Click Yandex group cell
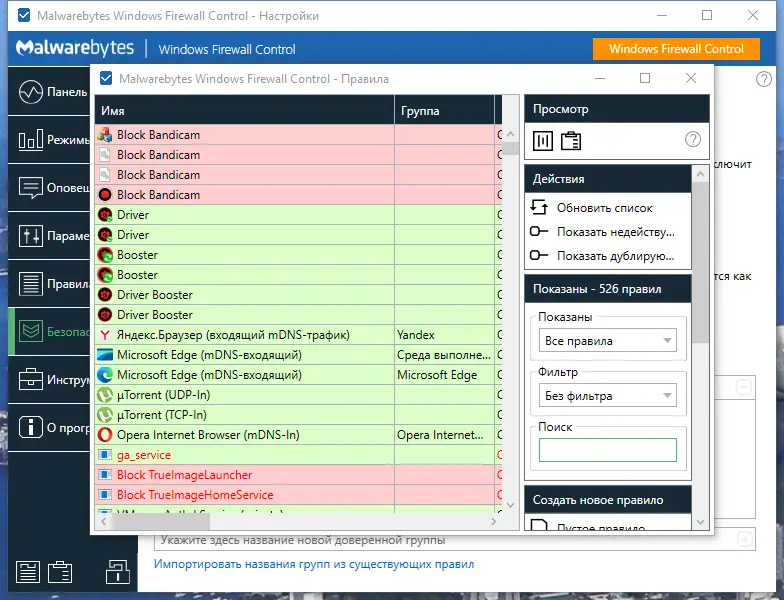Screen dimensions: 784x600 pyautogui.click(x=444, y=335)
